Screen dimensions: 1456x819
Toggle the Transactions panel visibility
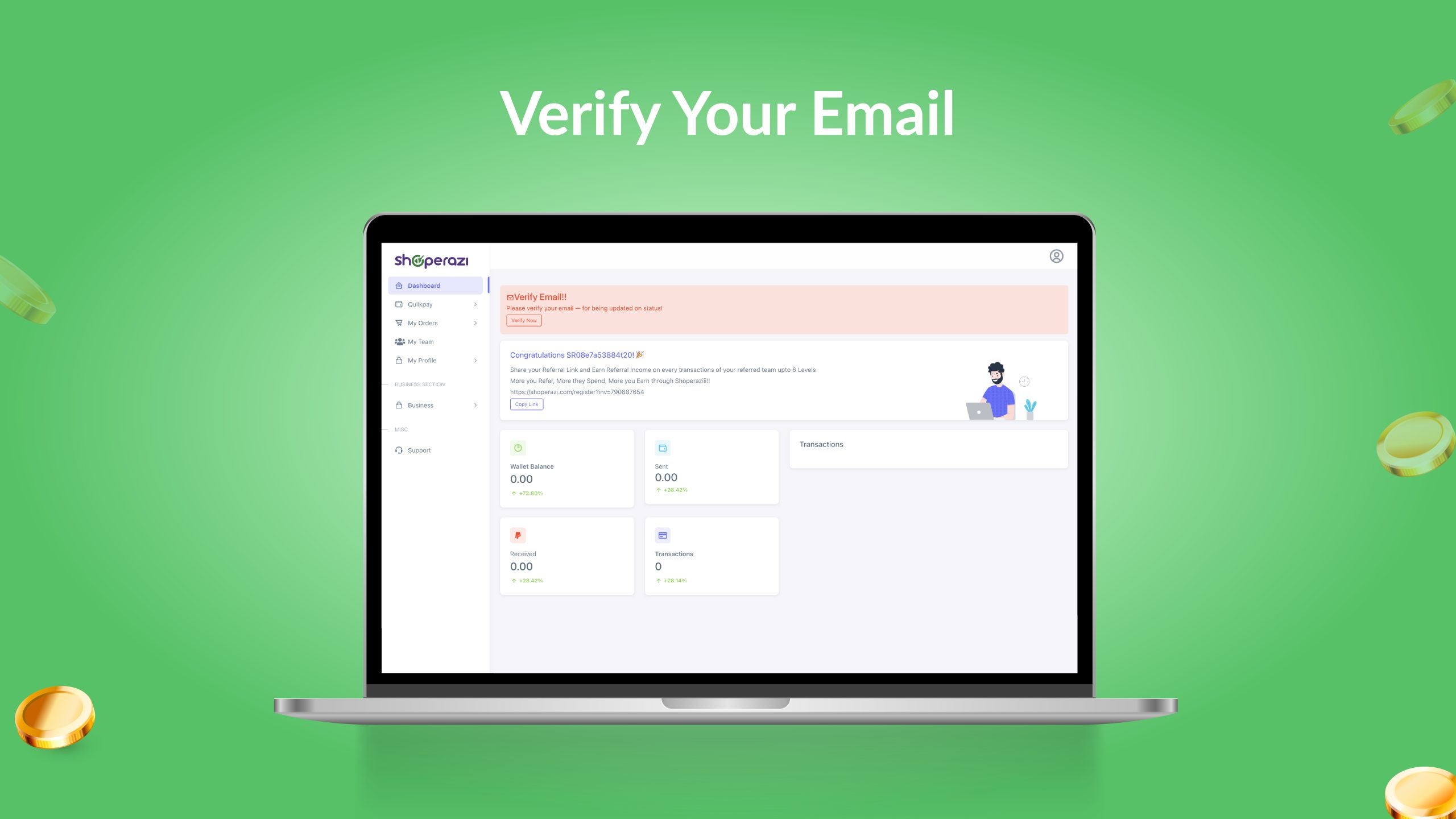pyautogui.click(x=820, y=443)
